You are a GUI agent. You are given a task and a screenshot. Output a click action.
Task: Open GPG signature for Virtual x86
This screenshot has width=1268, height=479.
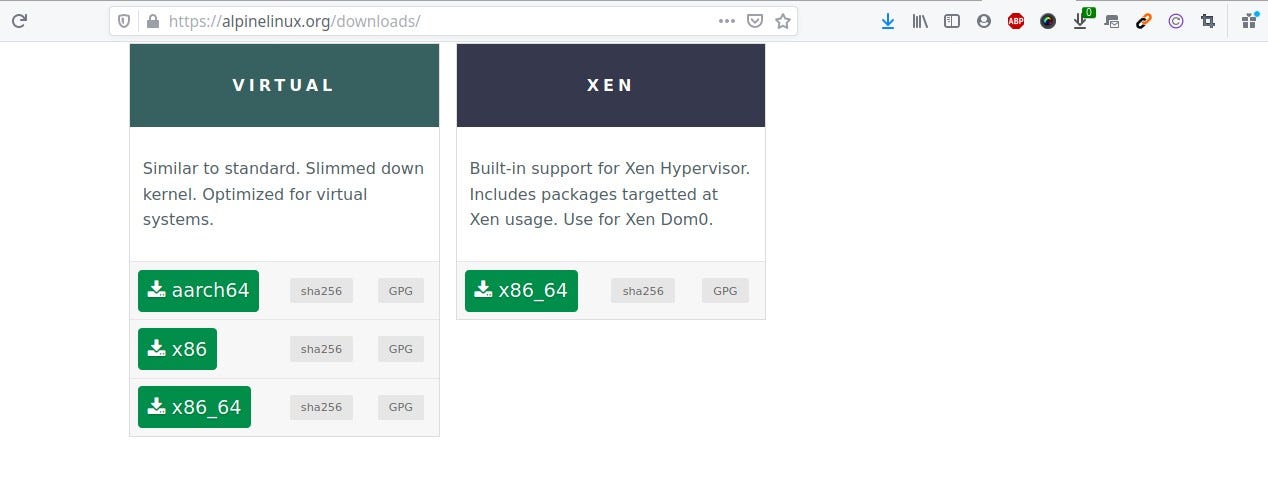pos(401,349)
